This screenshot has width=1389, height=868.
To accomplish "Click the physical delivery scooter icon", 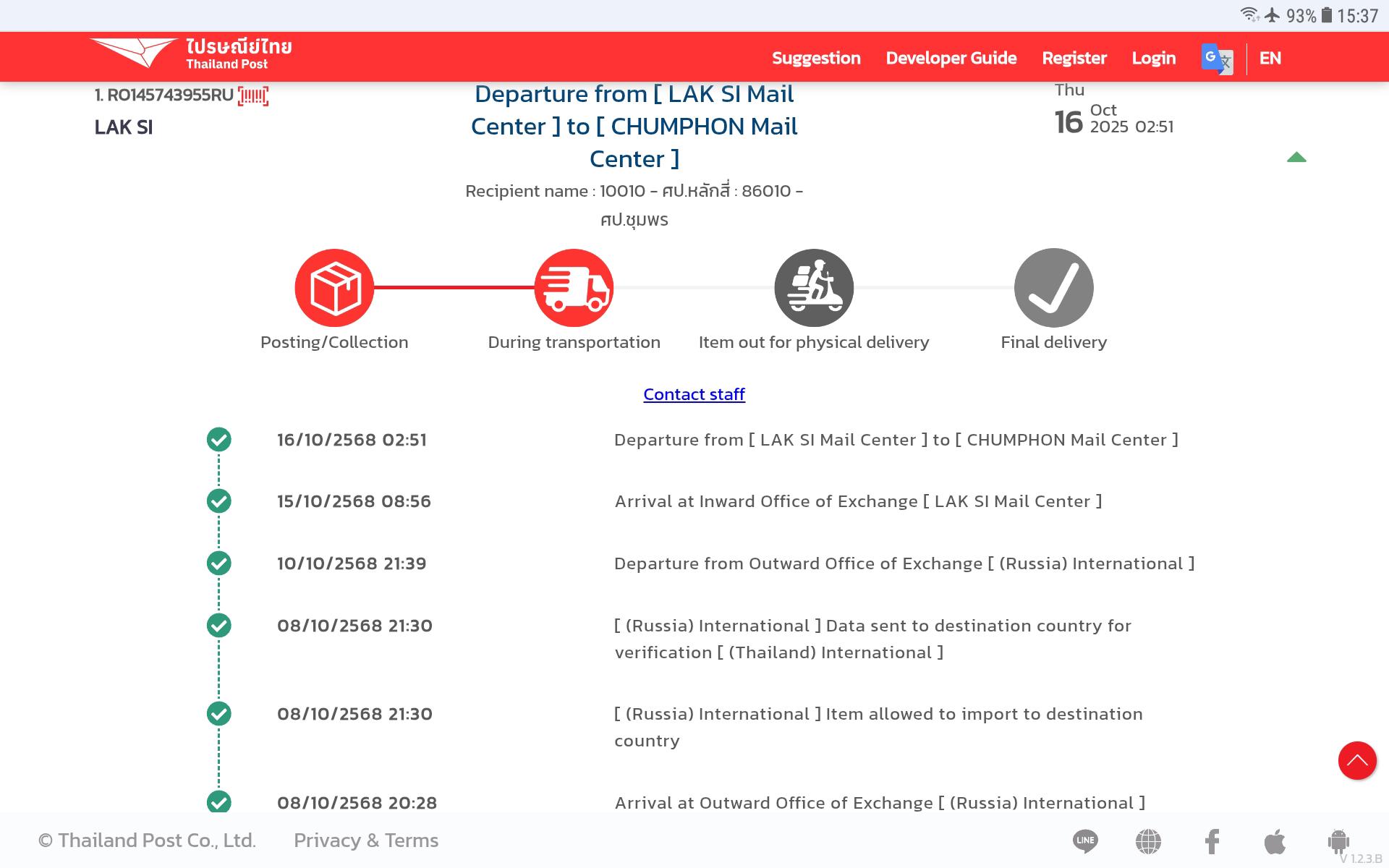I will [x=814, y=288].
